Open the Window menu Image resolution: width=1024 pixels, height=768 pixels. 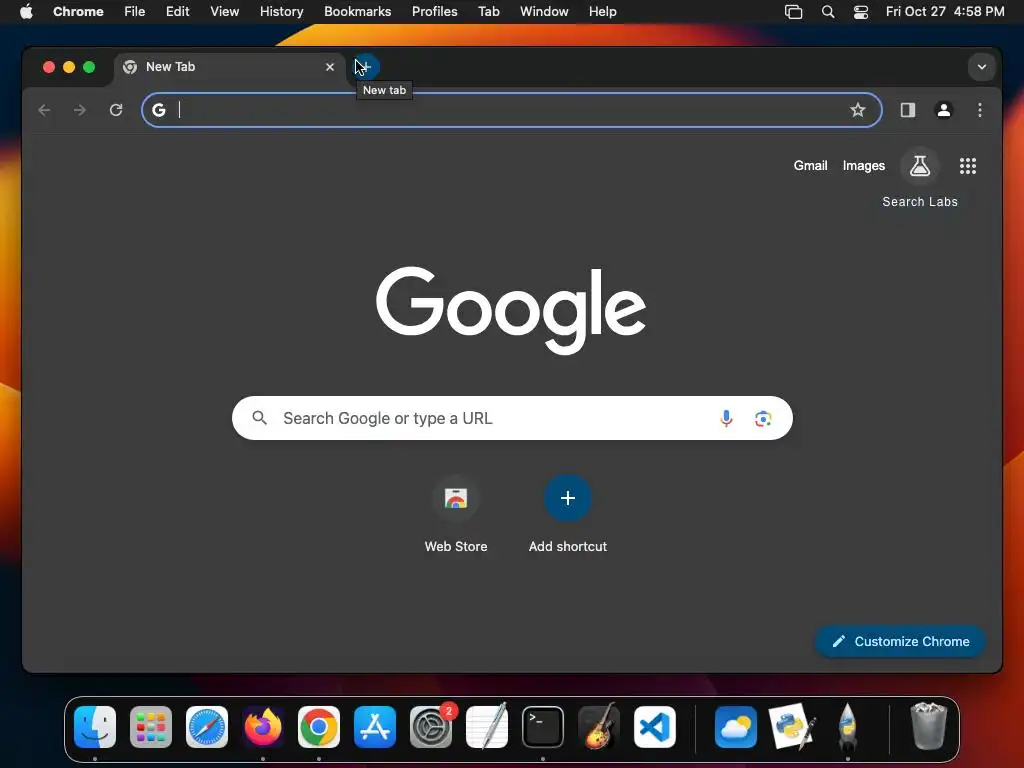coord(544,12)
